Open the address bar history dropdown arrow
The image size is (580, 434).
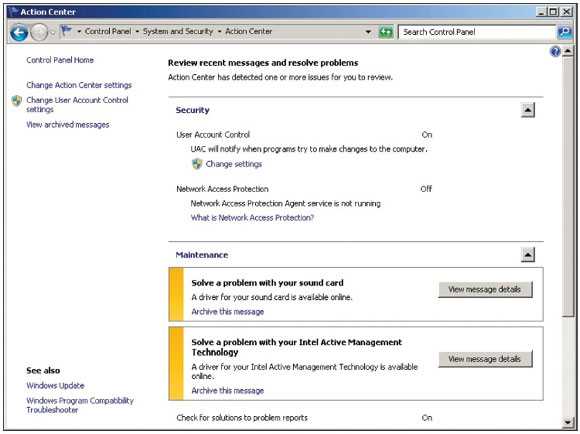point(368,32)
